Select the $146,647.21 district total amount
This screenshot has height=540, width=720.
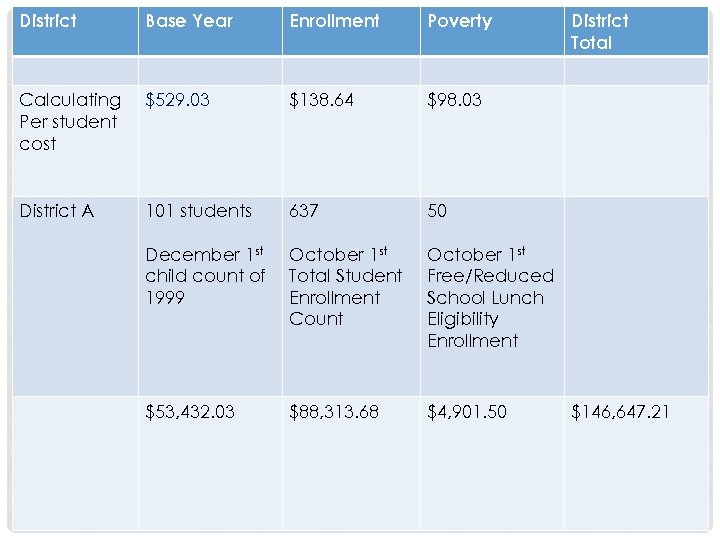[620, 412]
